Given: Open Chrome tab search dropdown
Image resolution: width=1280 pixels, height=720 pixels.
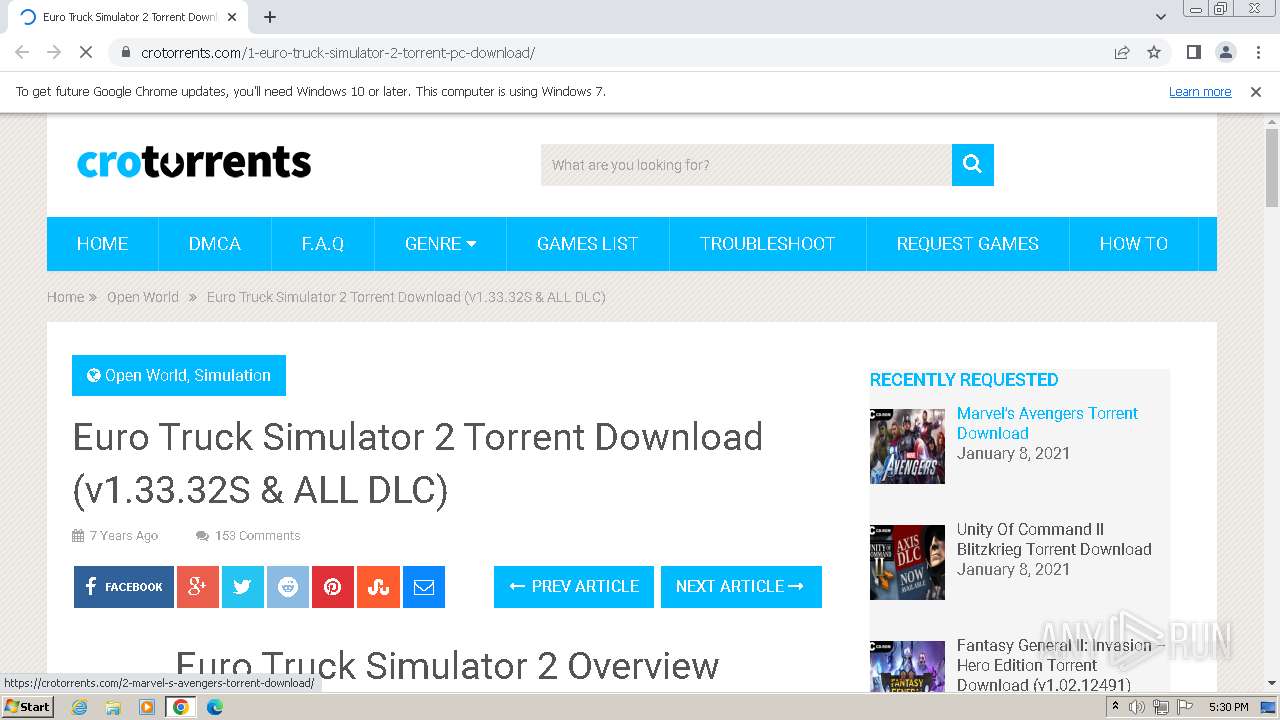Looking at the screenshot, I should tap(1160, 17).
